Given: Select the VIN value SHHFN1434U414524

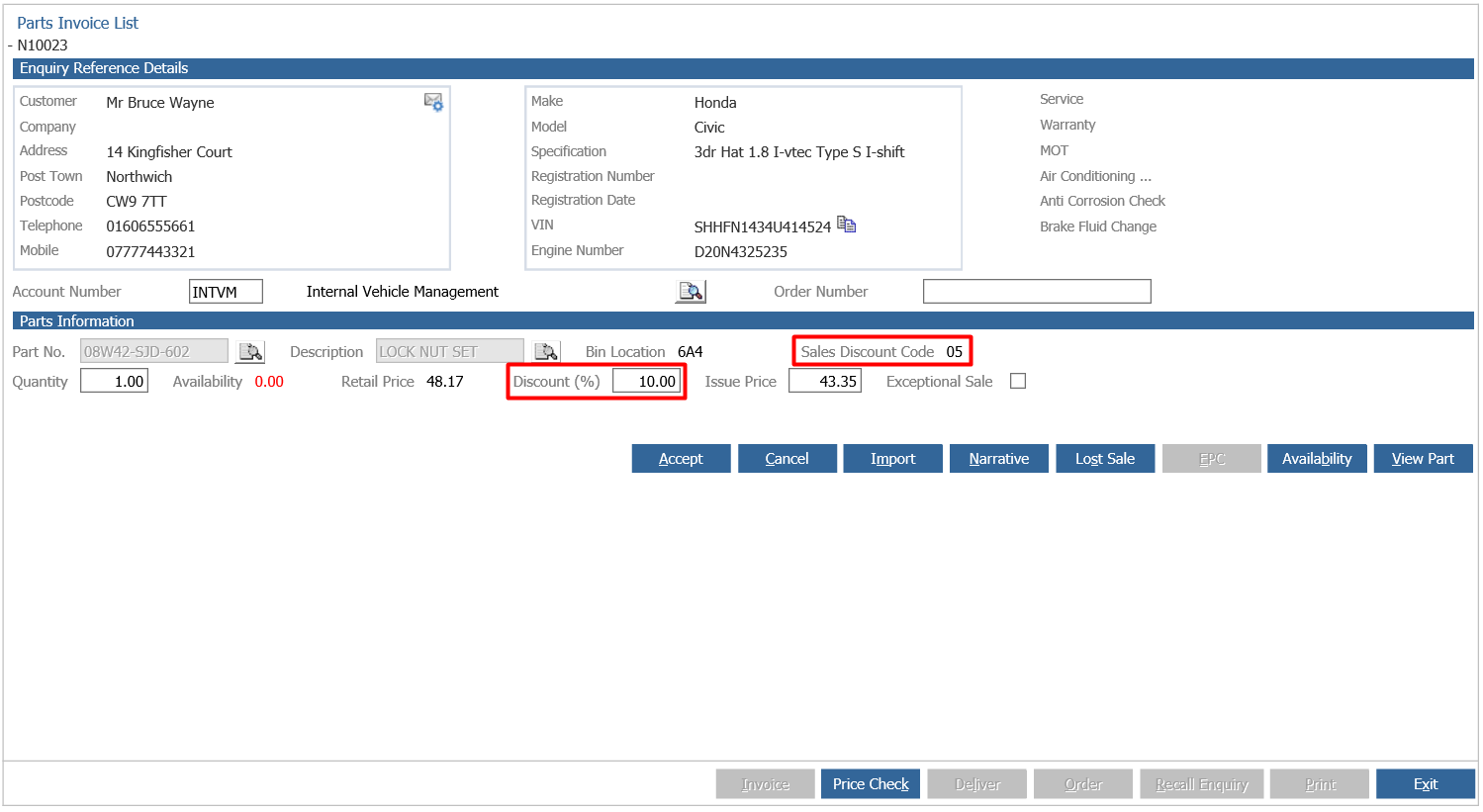Looking at the screenshot, I should click(x=763, y=227).
